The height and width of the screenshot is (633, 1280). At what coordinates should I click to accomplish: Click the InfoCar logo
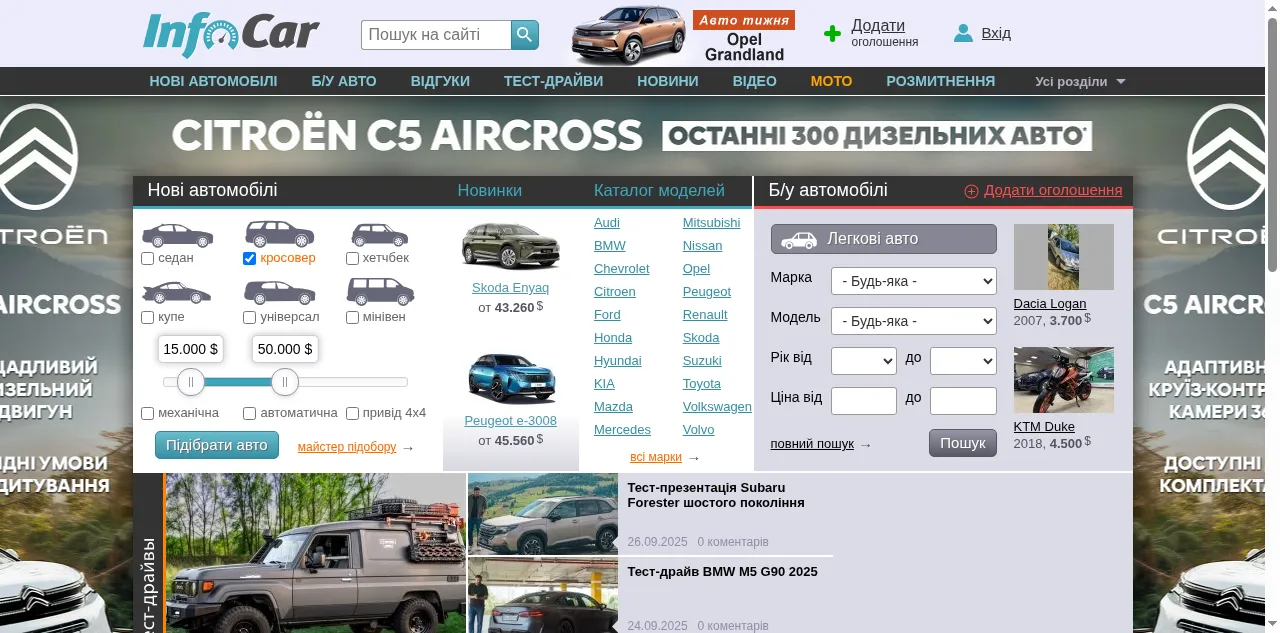pos(231,35)
